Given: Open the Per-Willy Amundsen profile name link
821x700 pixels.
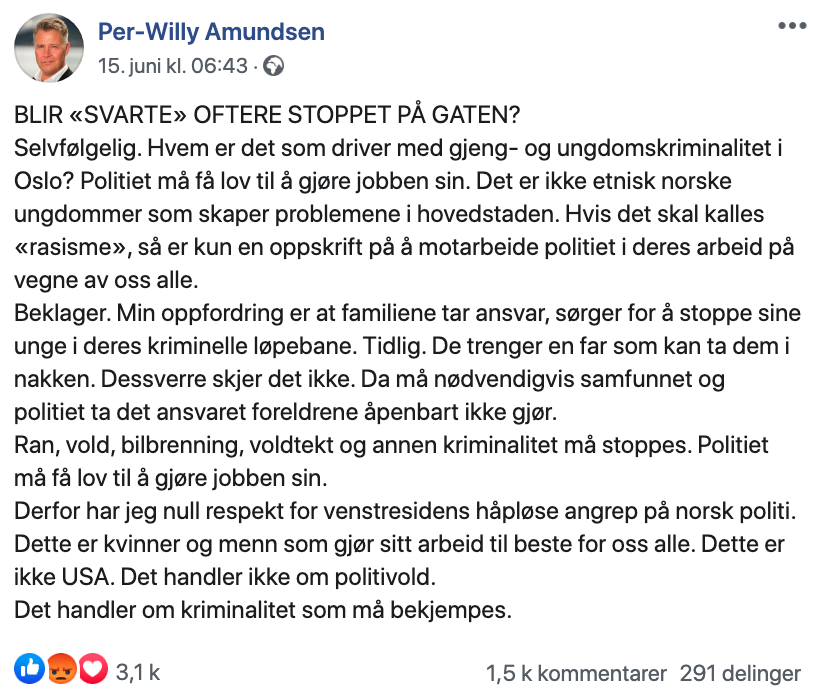Looking at the screenshot, I should coord(211,32).
